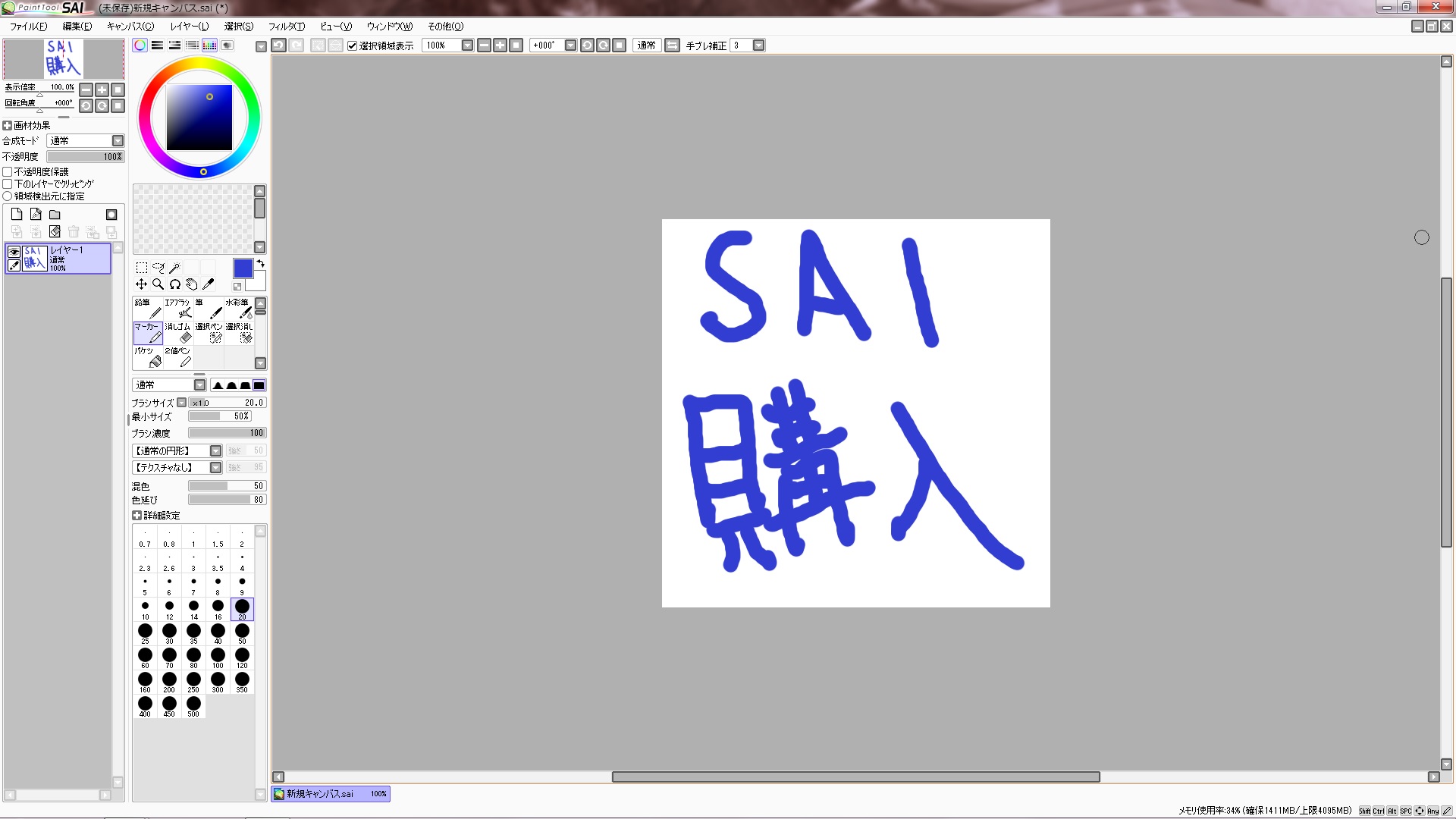Image resolution: width=1456 pixels, height=819 pixels.
Task: Pick brush size 100 preset
Action: [x=218, y=657]
